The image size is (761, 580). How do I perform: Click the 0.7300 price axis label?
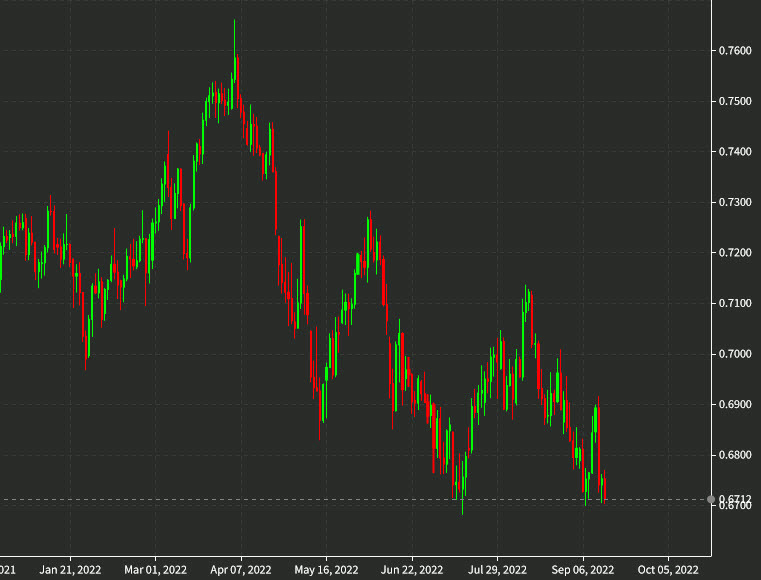point(735,202)
